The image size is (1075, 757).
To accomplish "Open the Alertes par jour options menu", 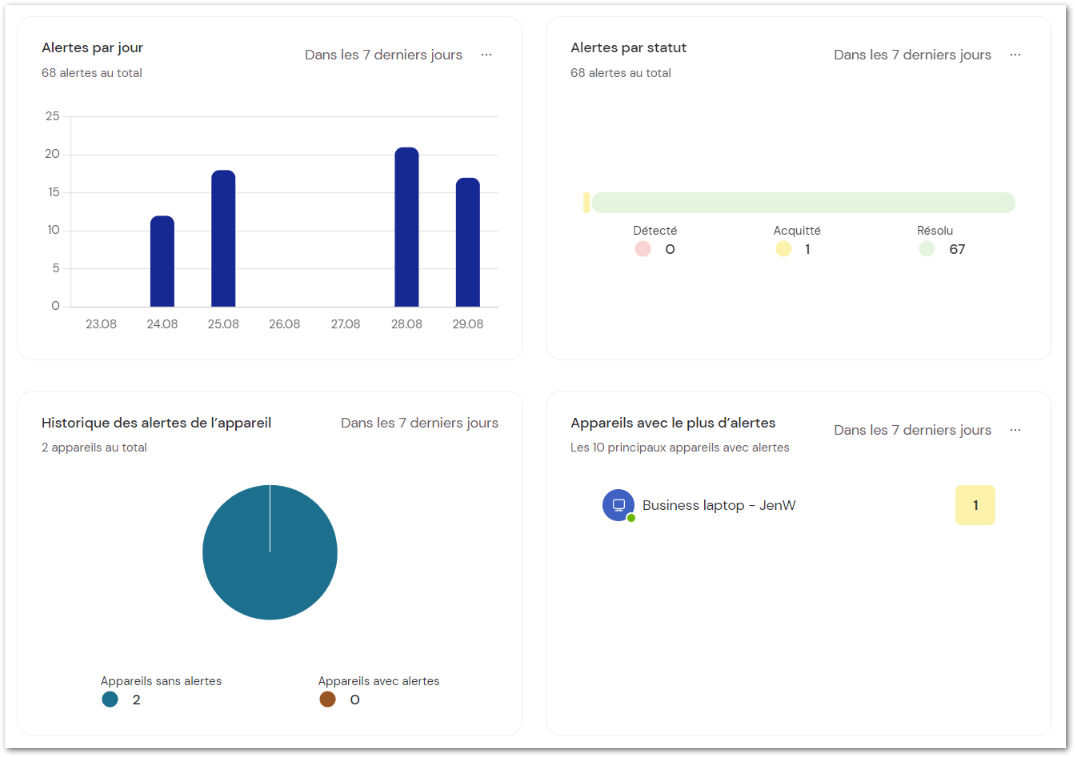I will coord(486,55).
